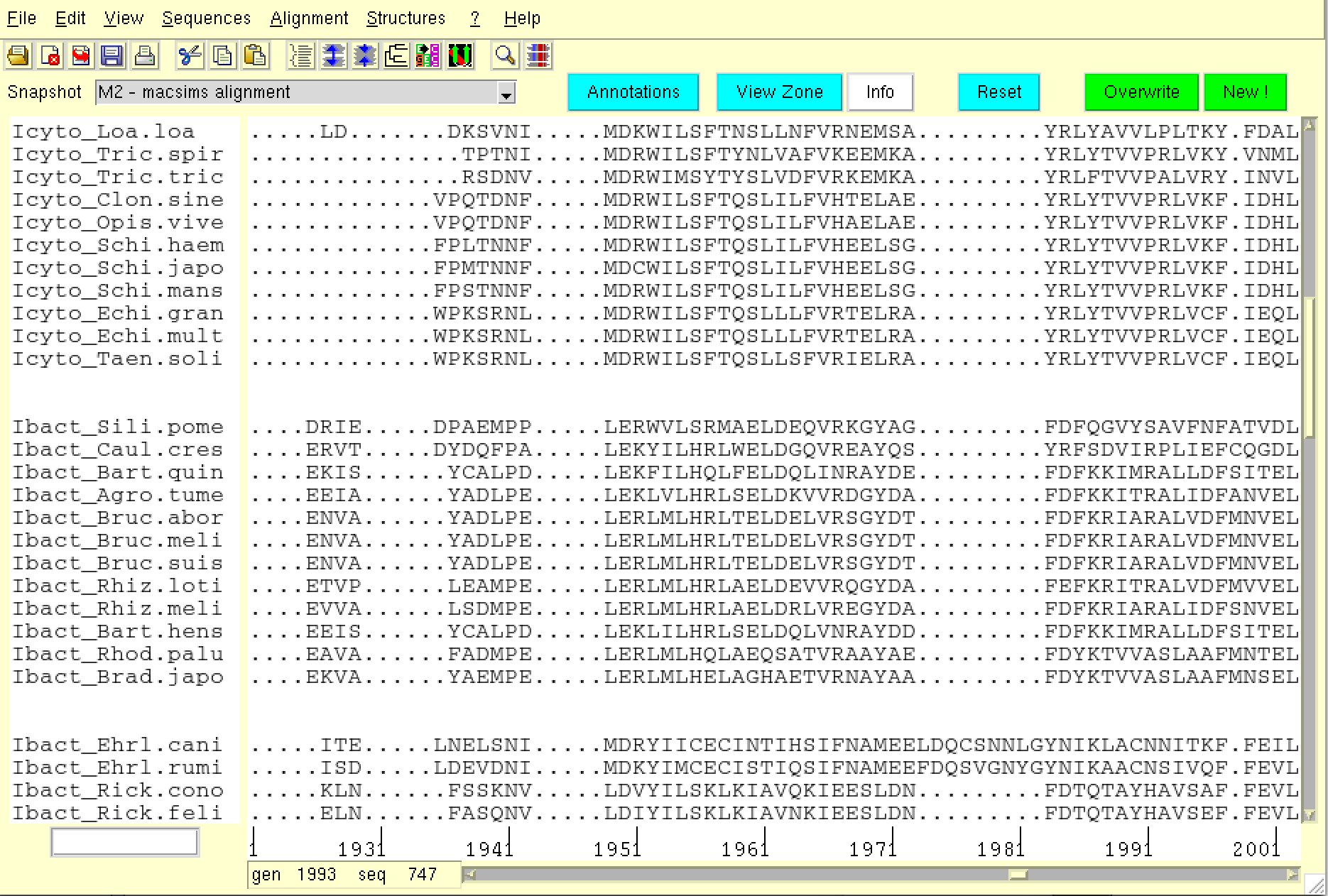The width and height of the screenshot is (1328, 896).
Task: Open the Structures menu
Action: click(406, 18)
